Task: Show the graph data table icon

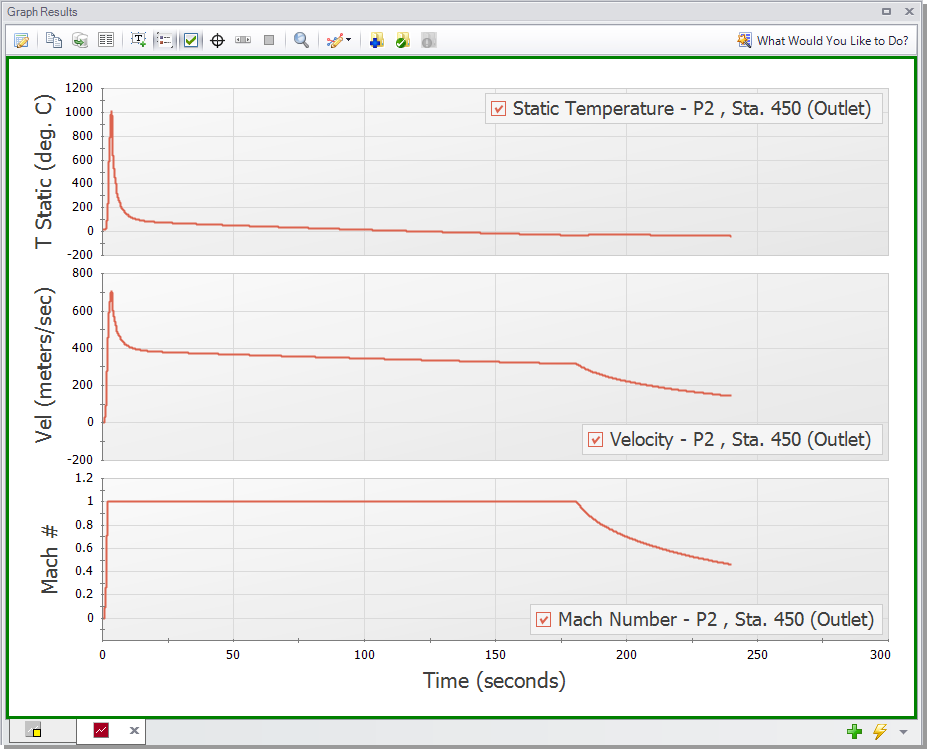Action: 105,40
